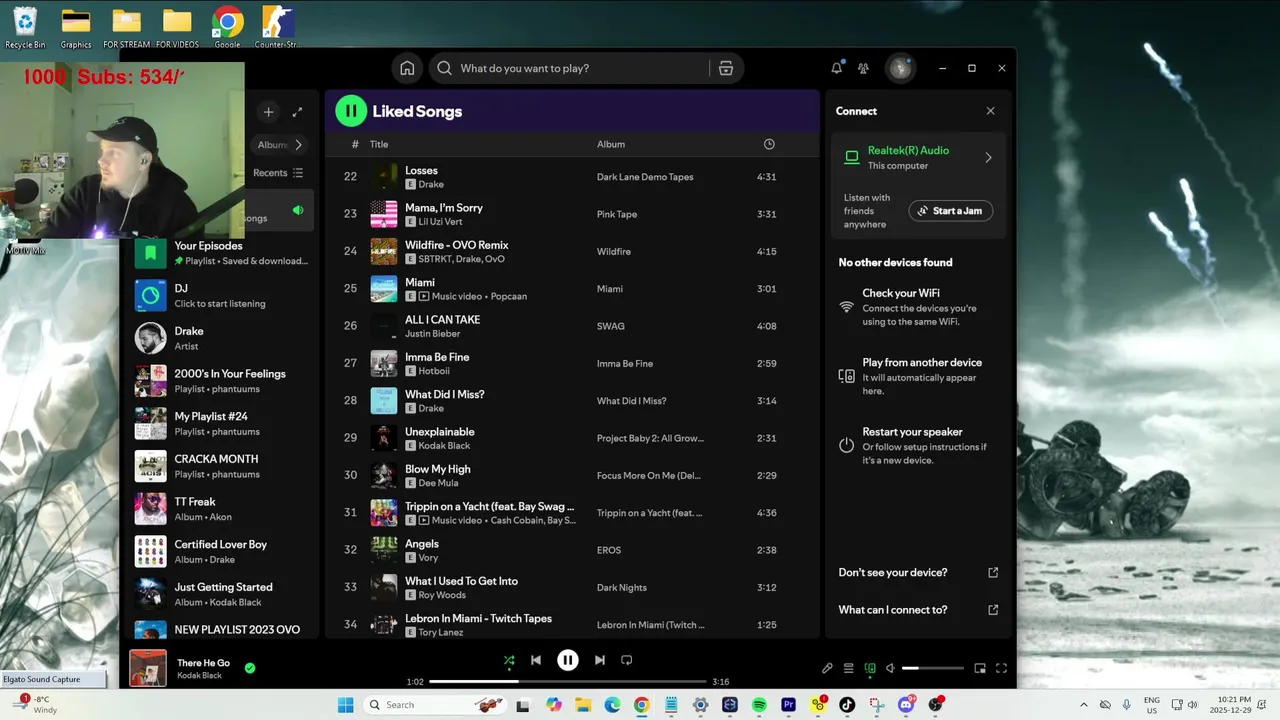
Task: Open the mini player icon
Action: [980, 668]
